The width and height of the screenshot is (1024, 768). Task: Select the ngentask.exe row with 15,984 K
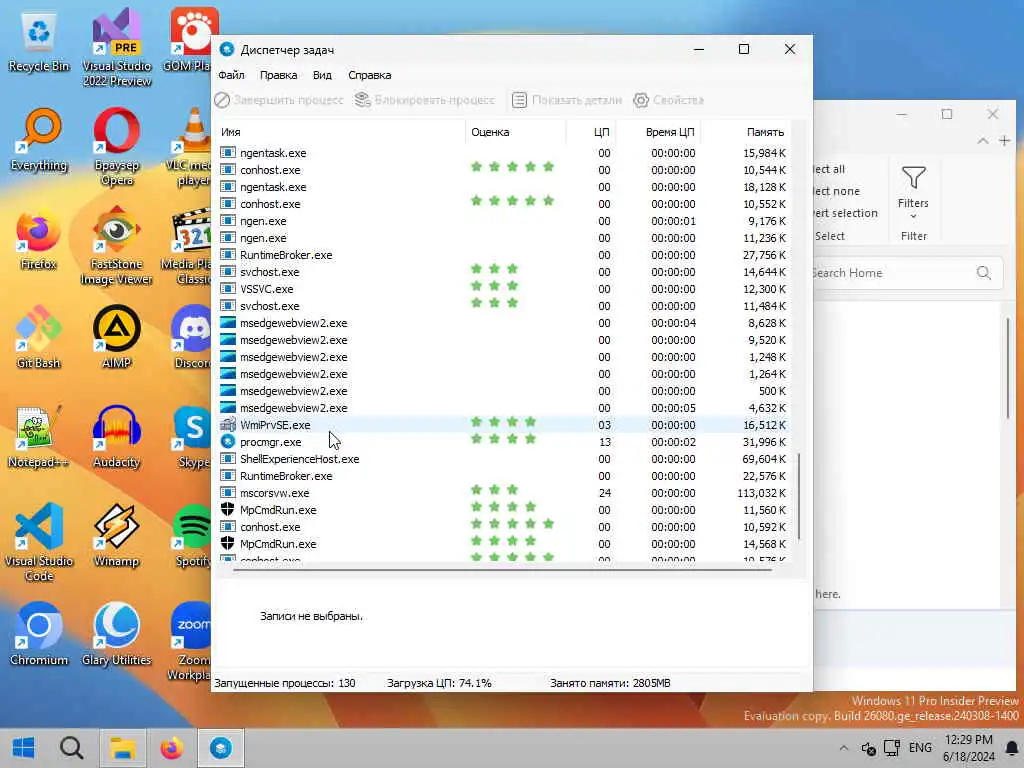click(503, 153)
